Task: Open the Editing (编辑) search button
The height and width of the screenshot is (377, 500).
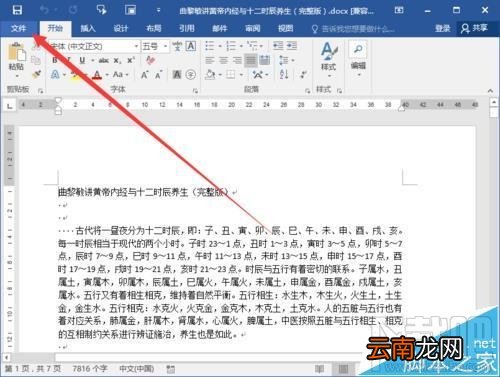Action: tap(358, 59)
